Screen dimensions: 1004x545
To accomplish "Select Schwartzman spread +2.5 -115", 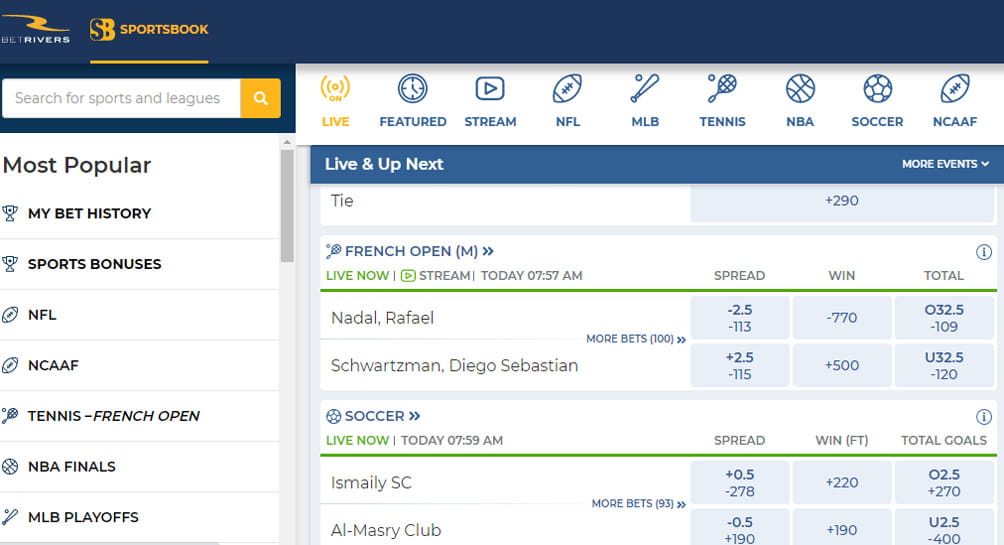I will [x=740, y=365].
